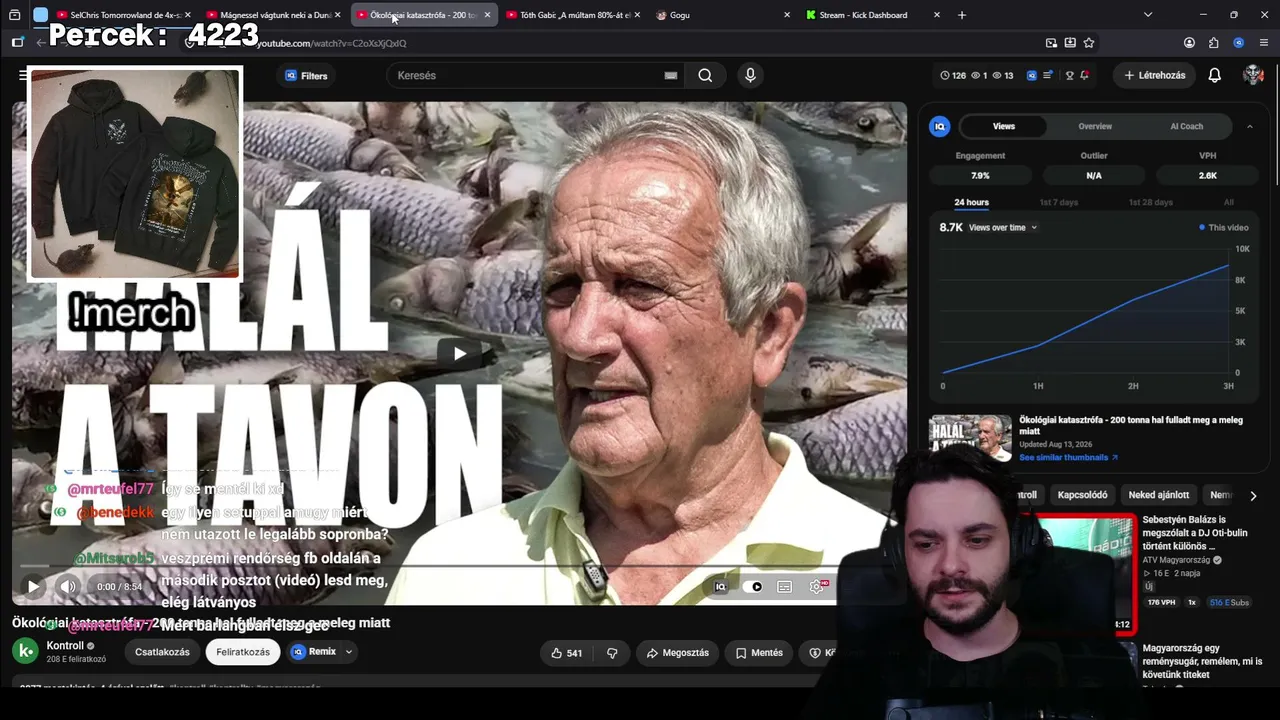Switch to the Stream - Kick Dashboard tab
1280x720 pixels.
(872, 15)
